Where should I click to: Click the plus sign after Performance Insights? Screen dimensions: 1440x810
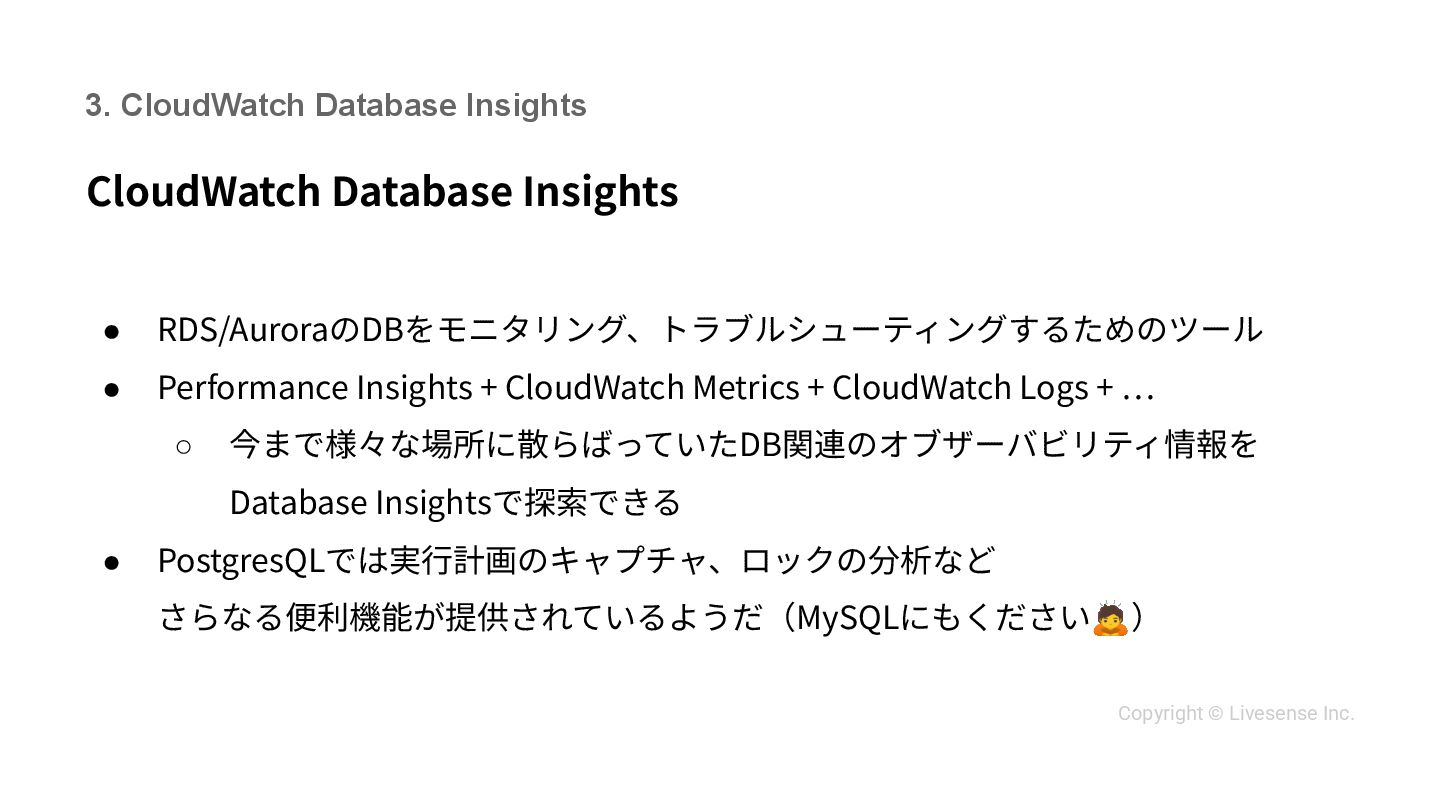tap(488, 388)
